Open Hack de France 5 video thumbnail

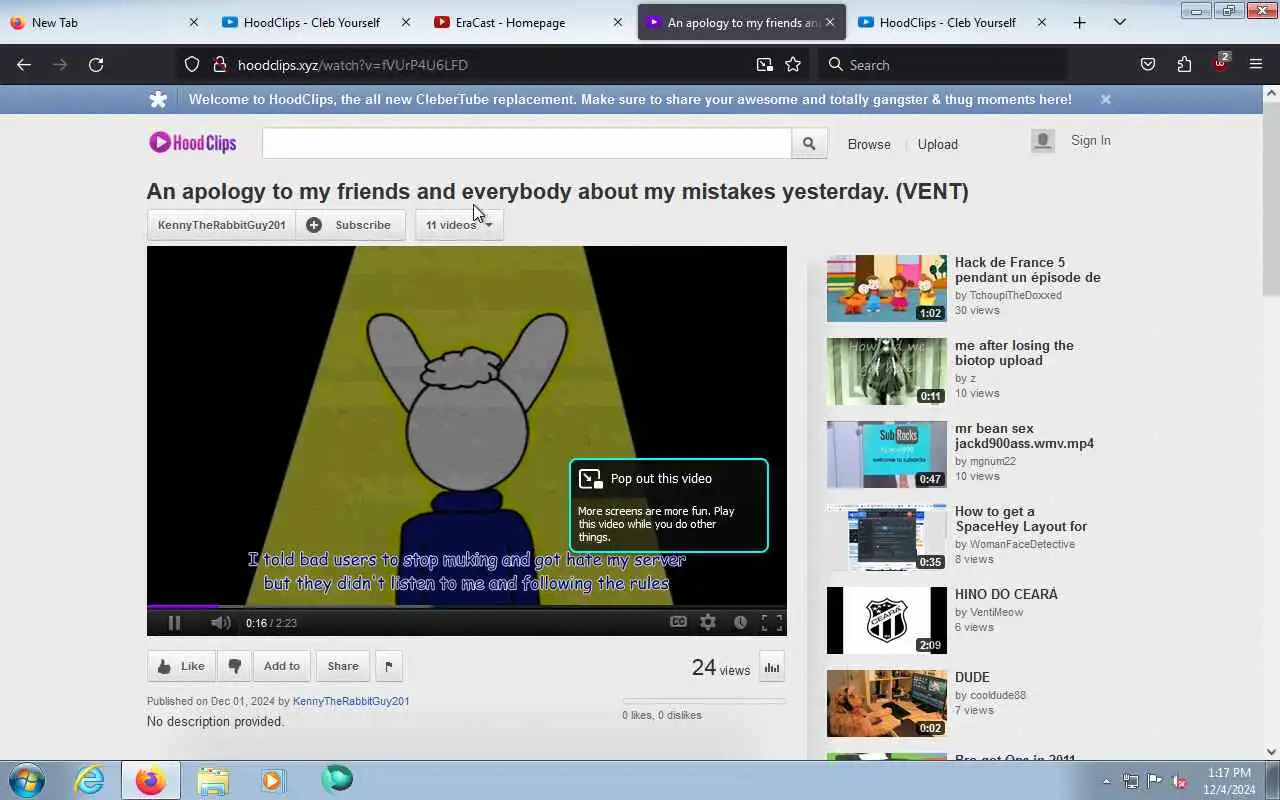click(886, 288)
